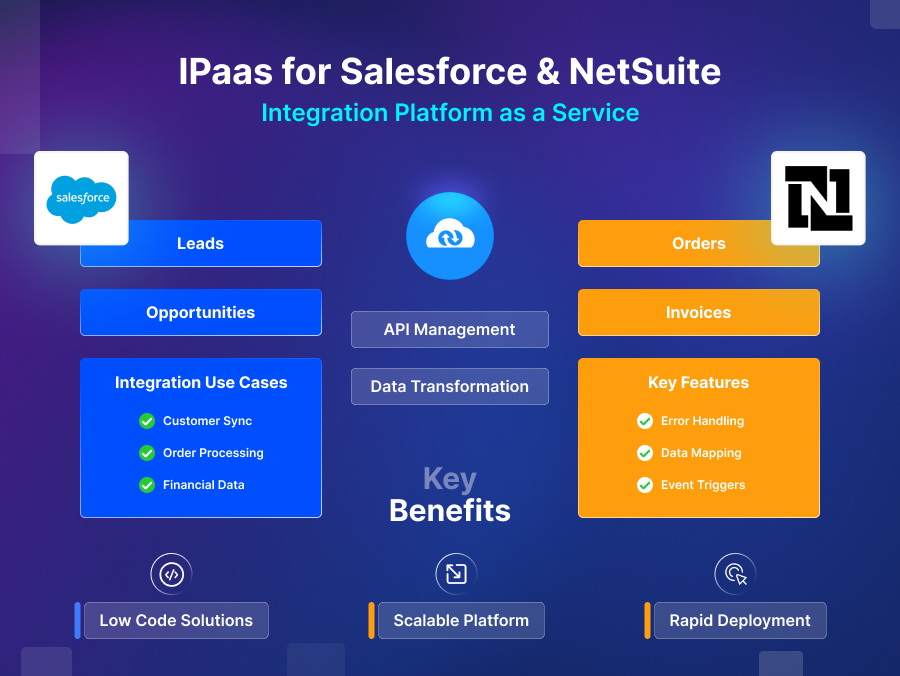
Task: Open API Management
Action: coord(450,329)
